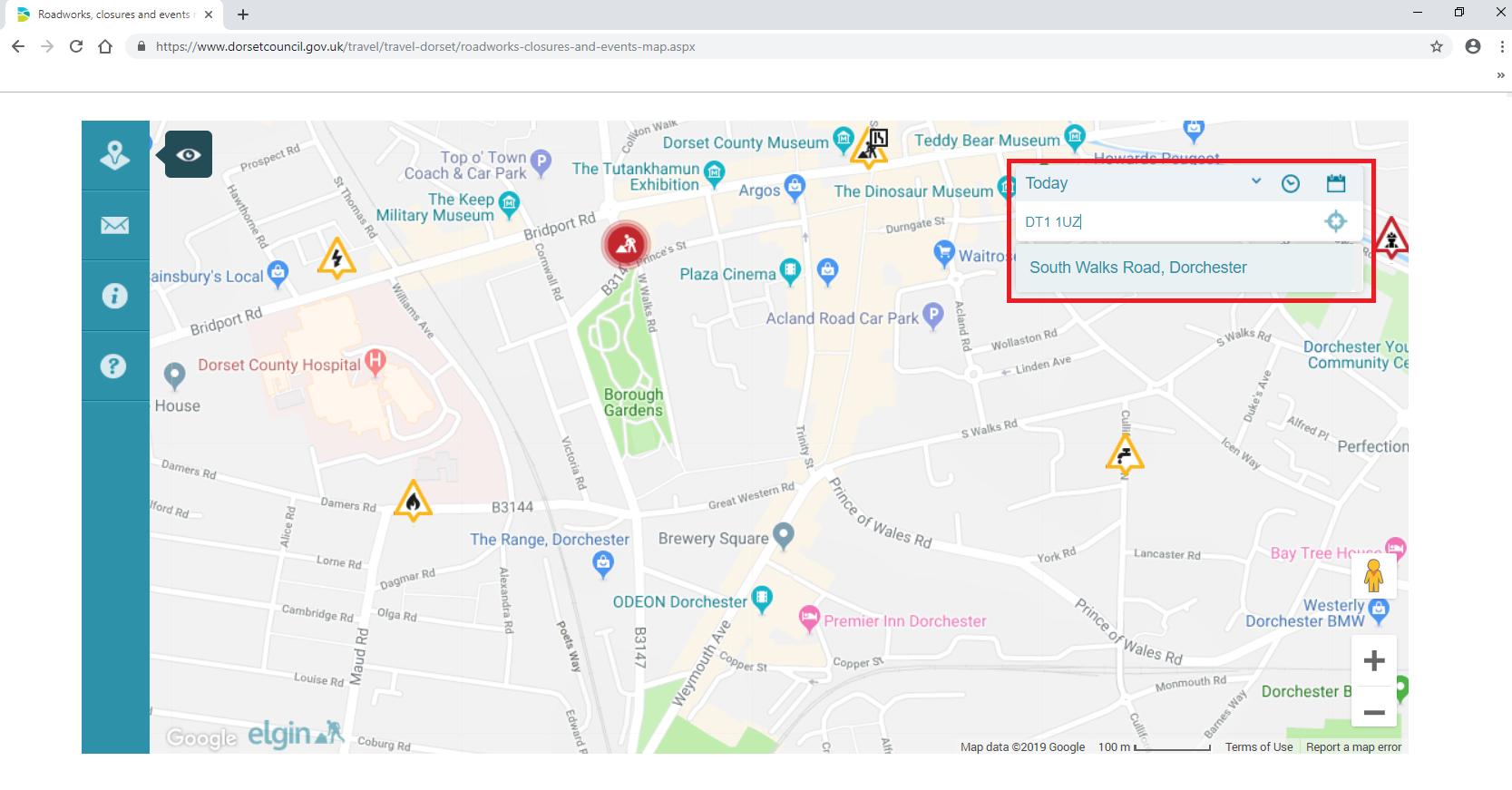Expand the Today date dropdown

[x=1256, y=181]
